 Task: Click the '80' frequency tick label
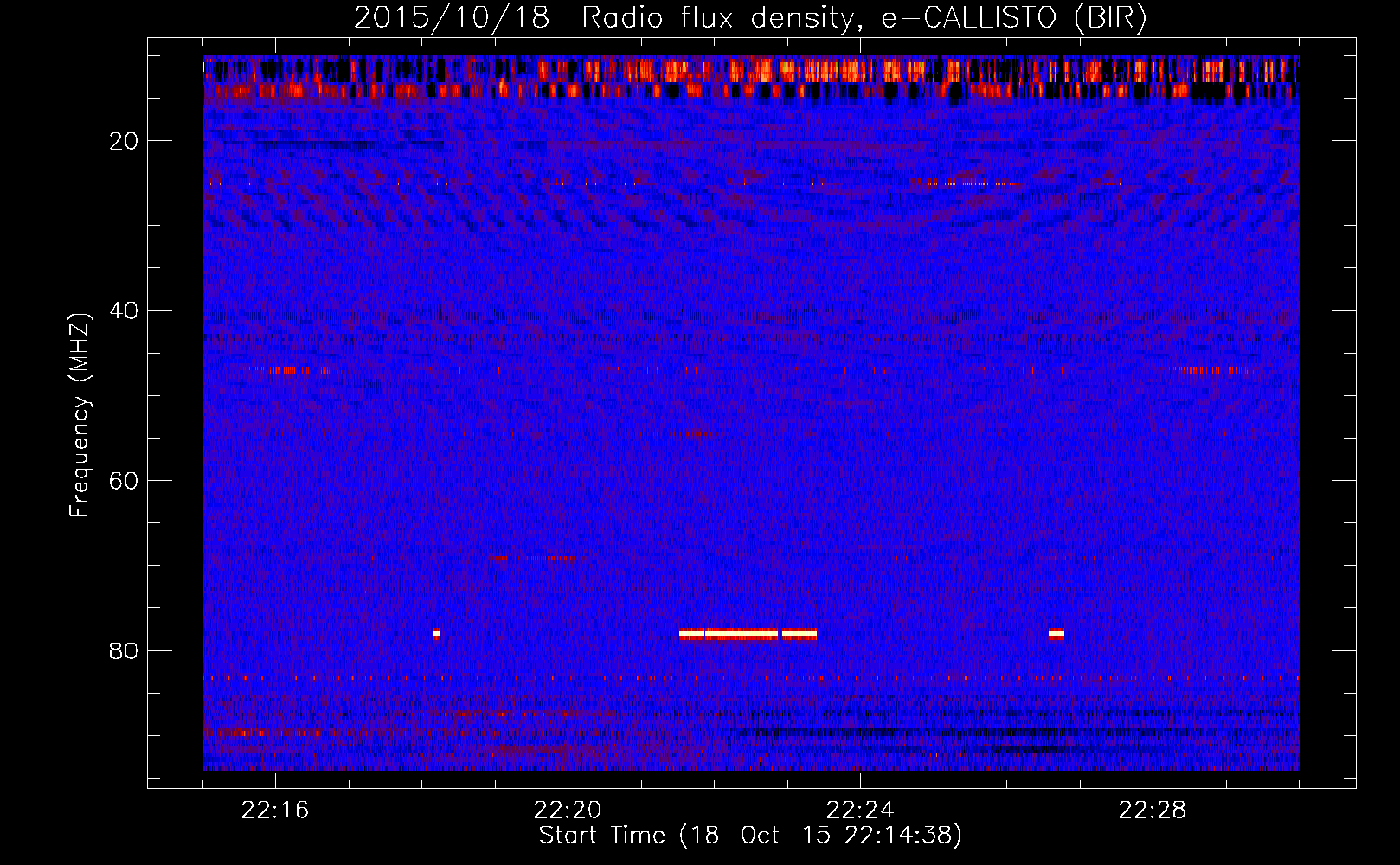(x=125, y=650)
